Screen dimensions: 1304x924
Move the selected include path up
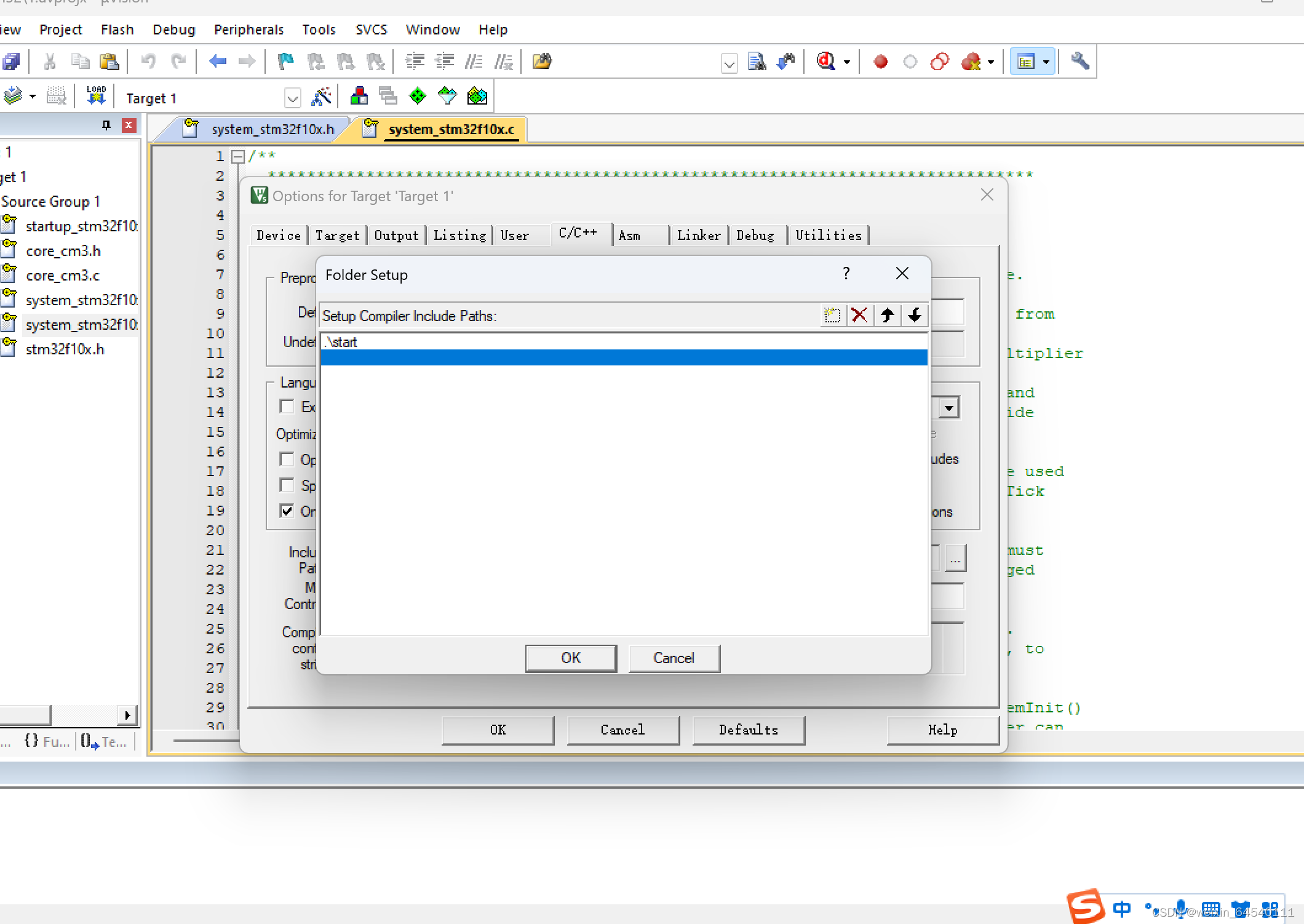(x=887, y=315)
